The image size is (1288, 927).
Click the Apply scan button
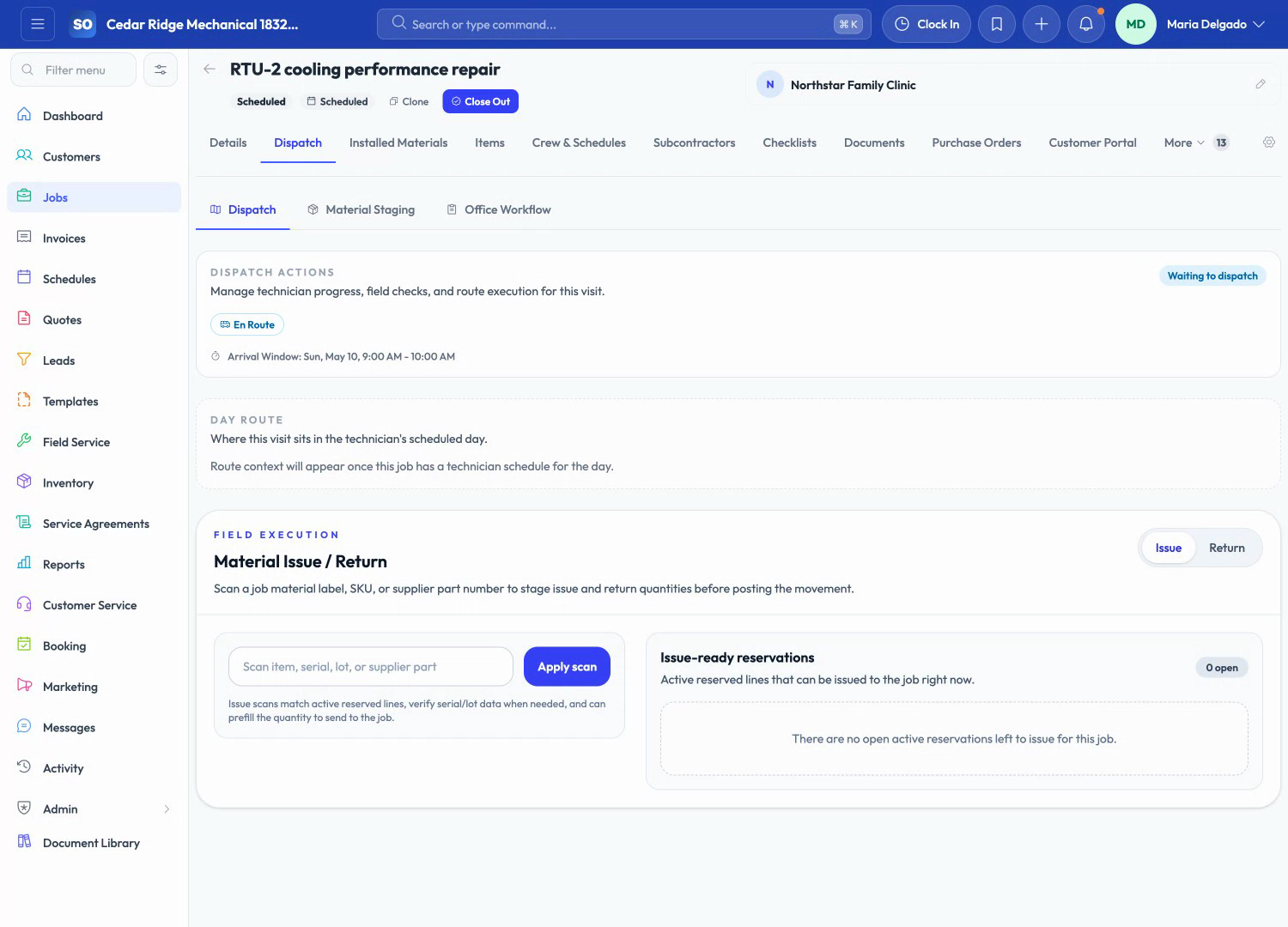pos(567,666)
